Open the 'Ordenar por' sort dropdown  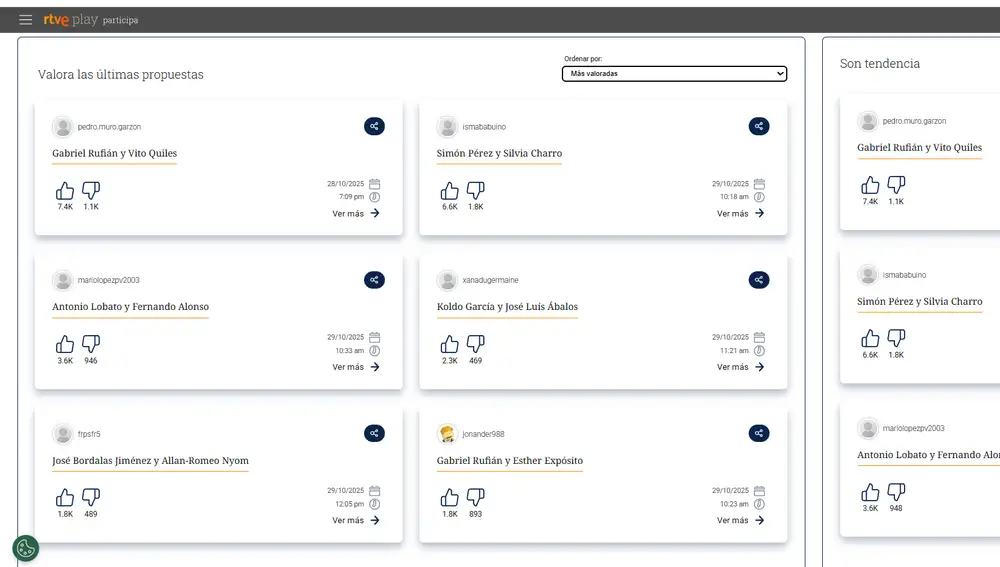[674, 74]
